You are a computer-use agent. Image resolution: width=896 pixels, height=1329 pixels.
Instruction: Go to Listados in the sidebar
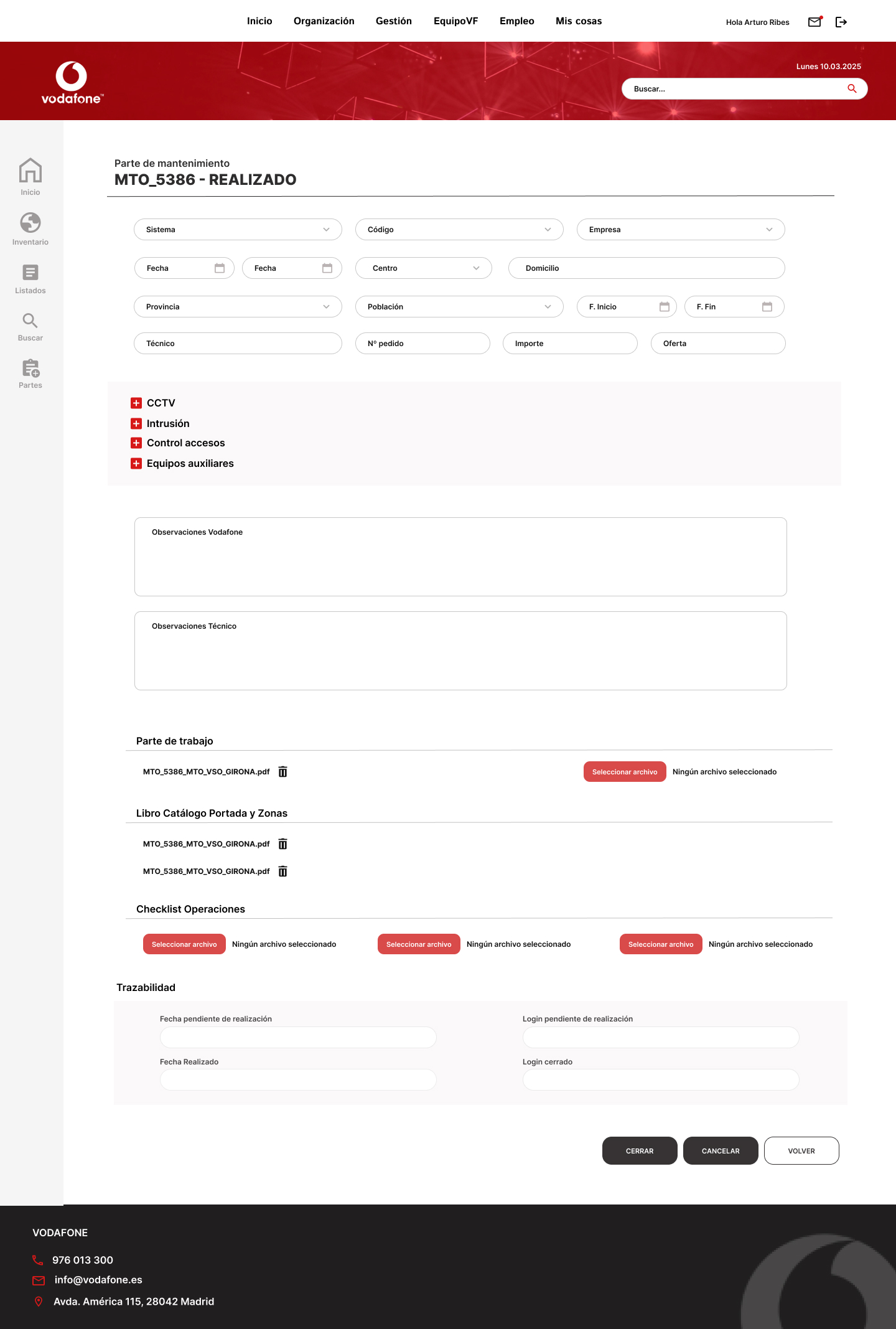point(30,278)
